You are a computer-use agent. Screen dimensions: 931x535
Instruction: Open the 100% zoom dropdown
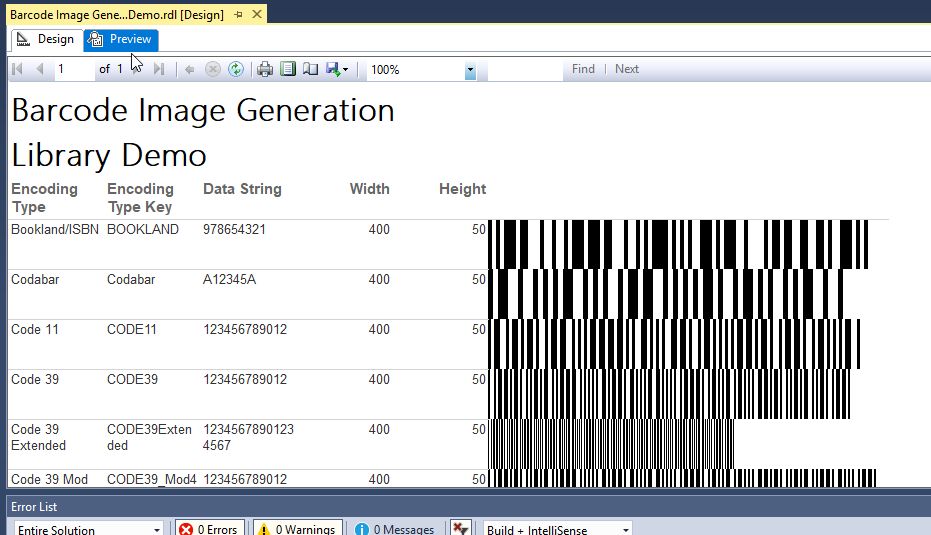pos(470,71)
